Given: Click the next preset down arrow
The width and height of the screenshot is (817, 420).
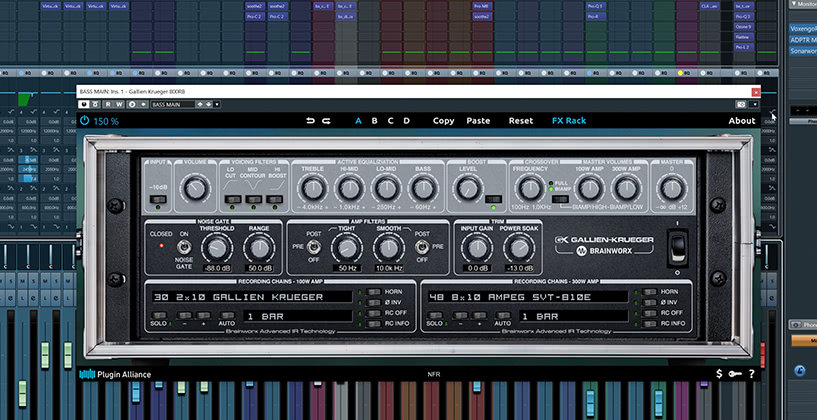Looking at the screenshot, I should click(208, 104).
